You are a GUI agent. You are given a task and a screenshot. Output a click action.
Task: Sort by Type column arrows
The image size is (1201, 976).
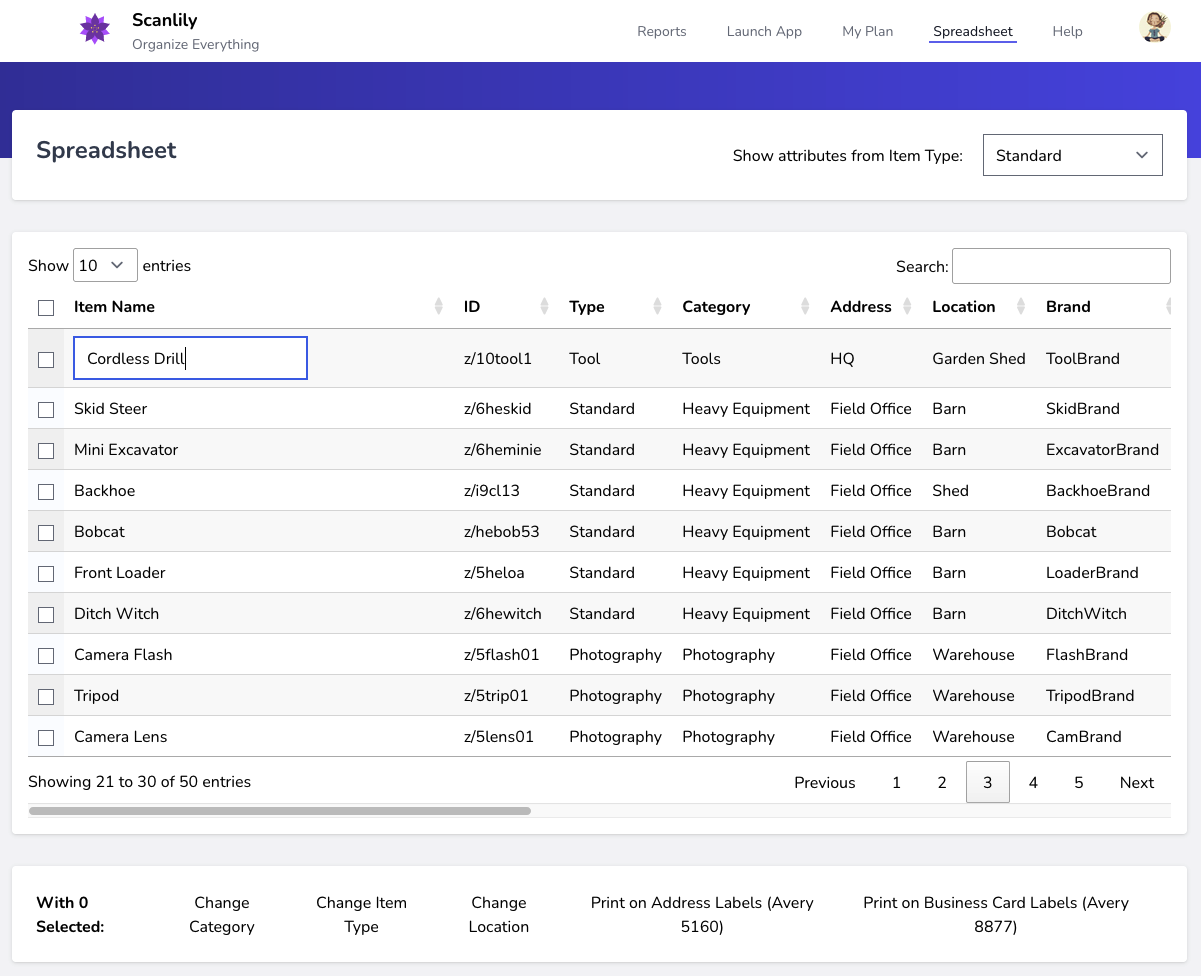coord(657,307)
